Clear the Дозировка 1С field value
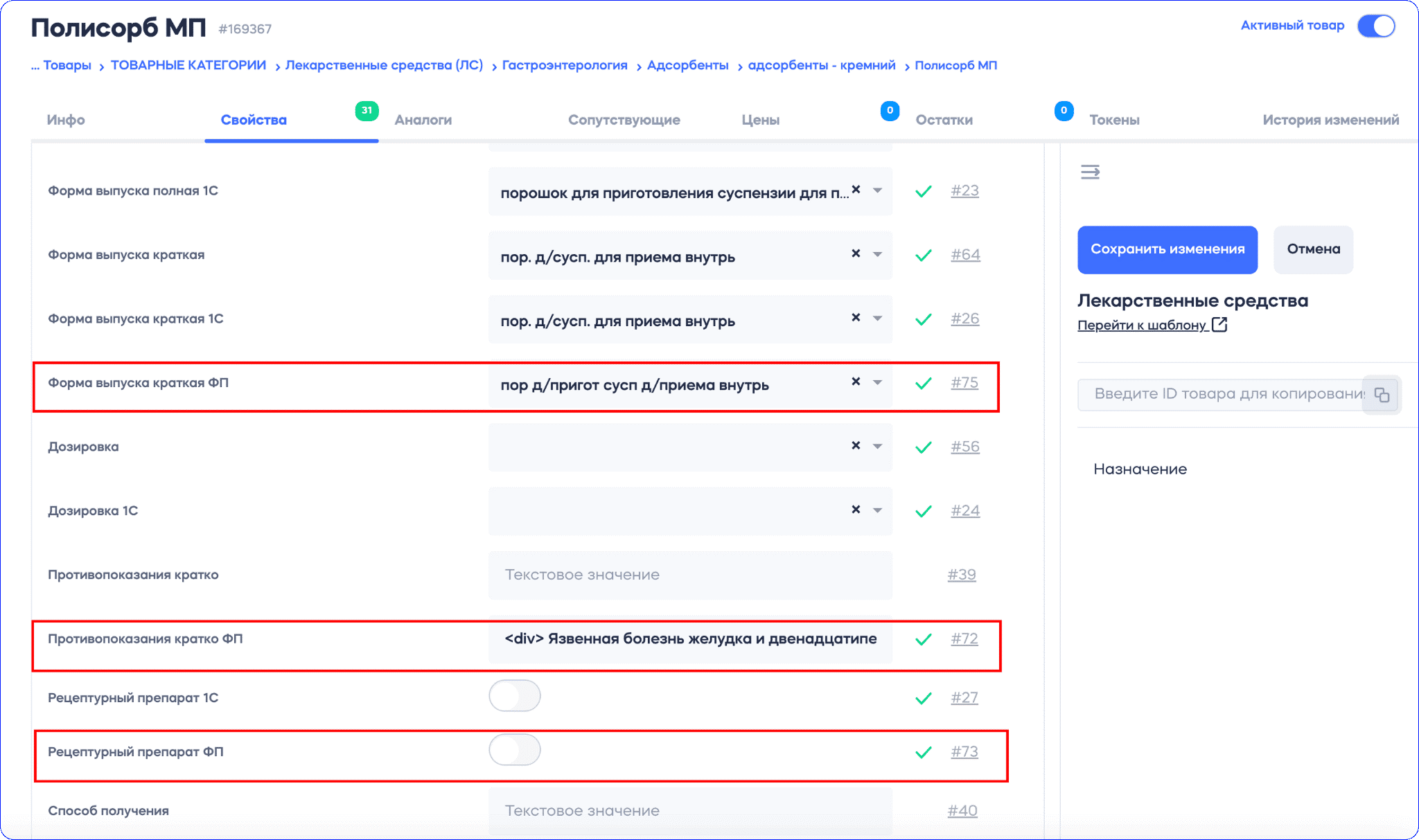This screenshot has height=840, width=1419. [856, 510]
